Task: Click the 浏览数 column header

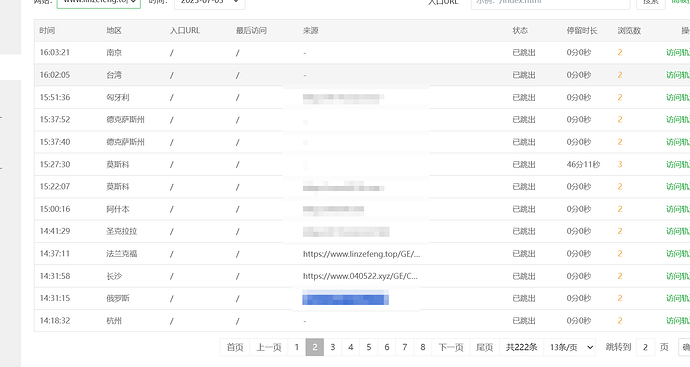Action: (x=629, y=30)
